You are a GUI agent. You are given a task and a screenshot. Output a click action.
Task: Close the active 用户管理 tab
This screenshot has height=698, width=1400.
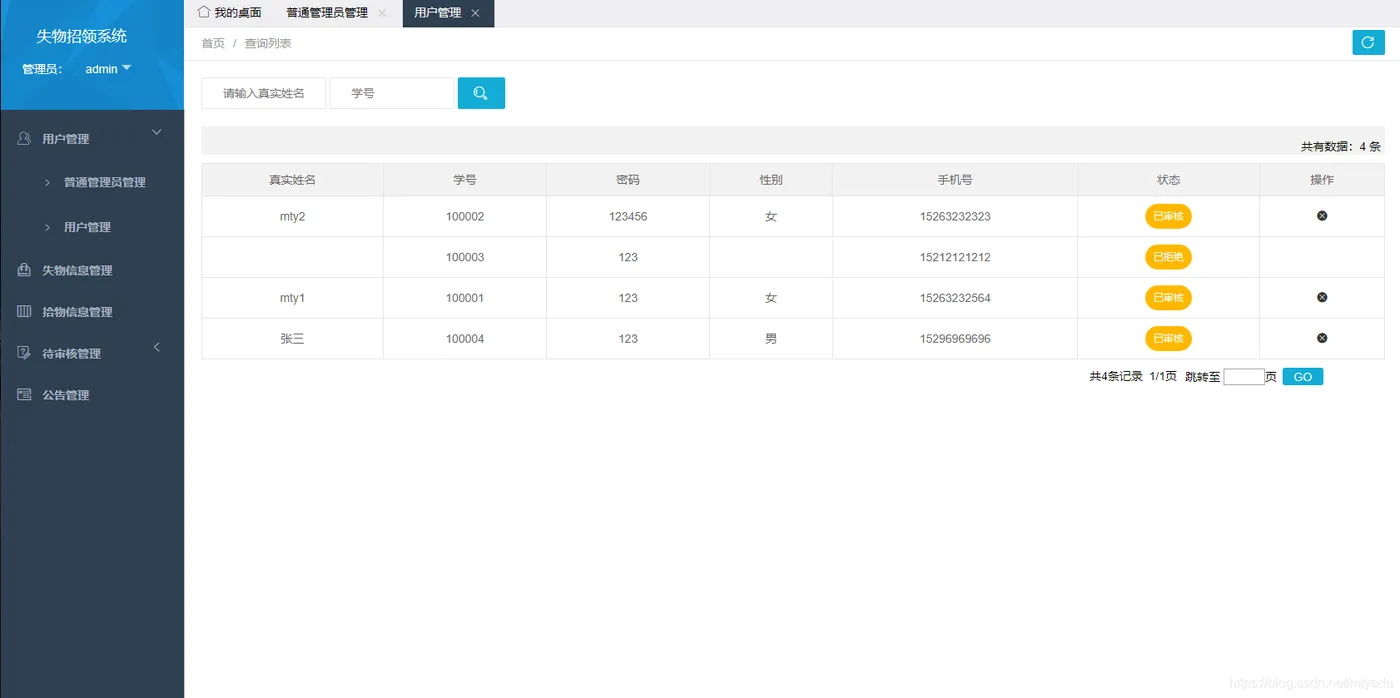pyautogui.click(x=475, y=13)
